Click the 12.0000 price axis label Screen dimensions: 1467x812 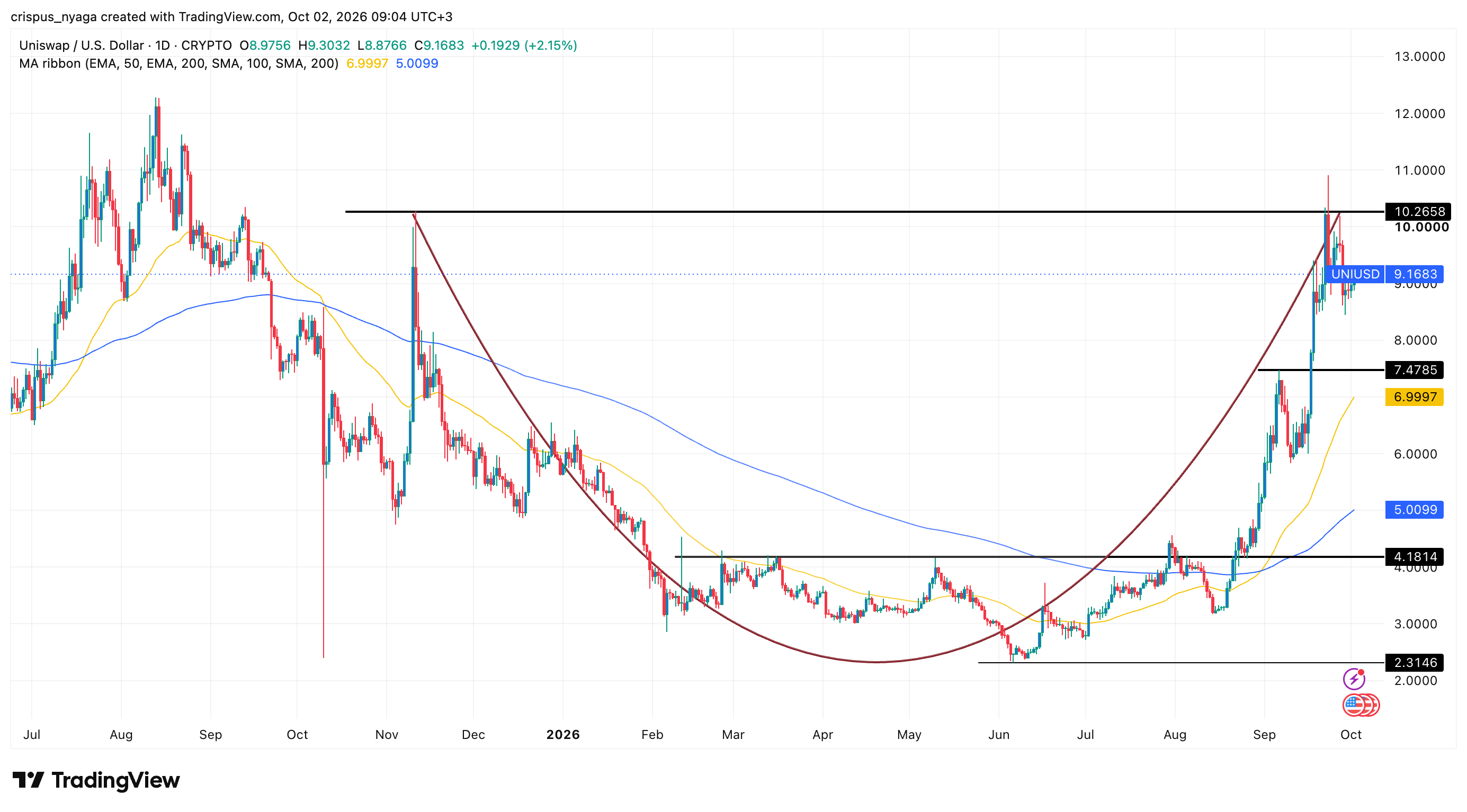pyautogui.click(x=1419, y=113)
